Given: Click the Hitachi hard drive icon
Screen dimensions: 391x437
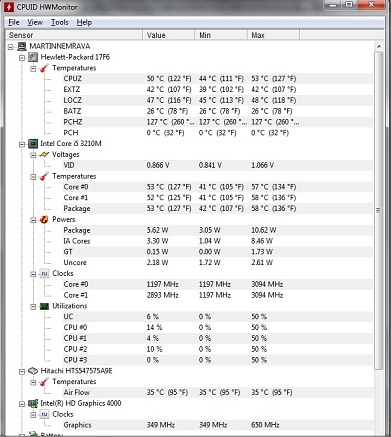Looking at the screenshot, I should pyautogui.click(x=33, y=371).
